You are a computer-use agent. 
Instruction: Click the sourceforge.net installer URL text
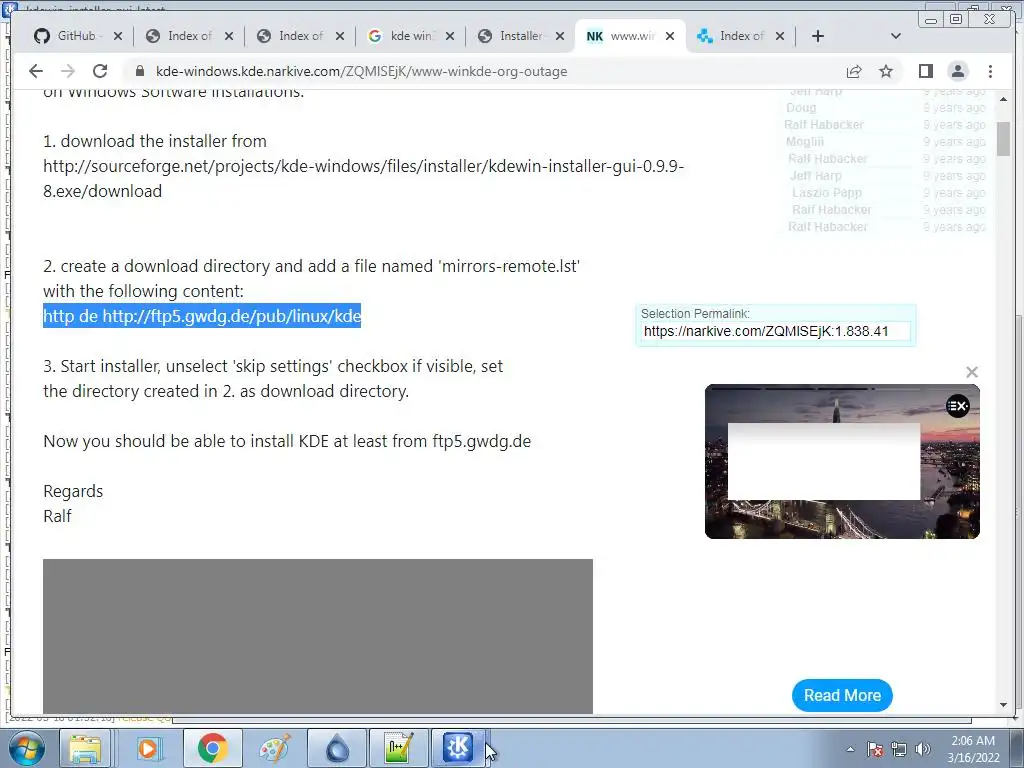tap(363, 178)
